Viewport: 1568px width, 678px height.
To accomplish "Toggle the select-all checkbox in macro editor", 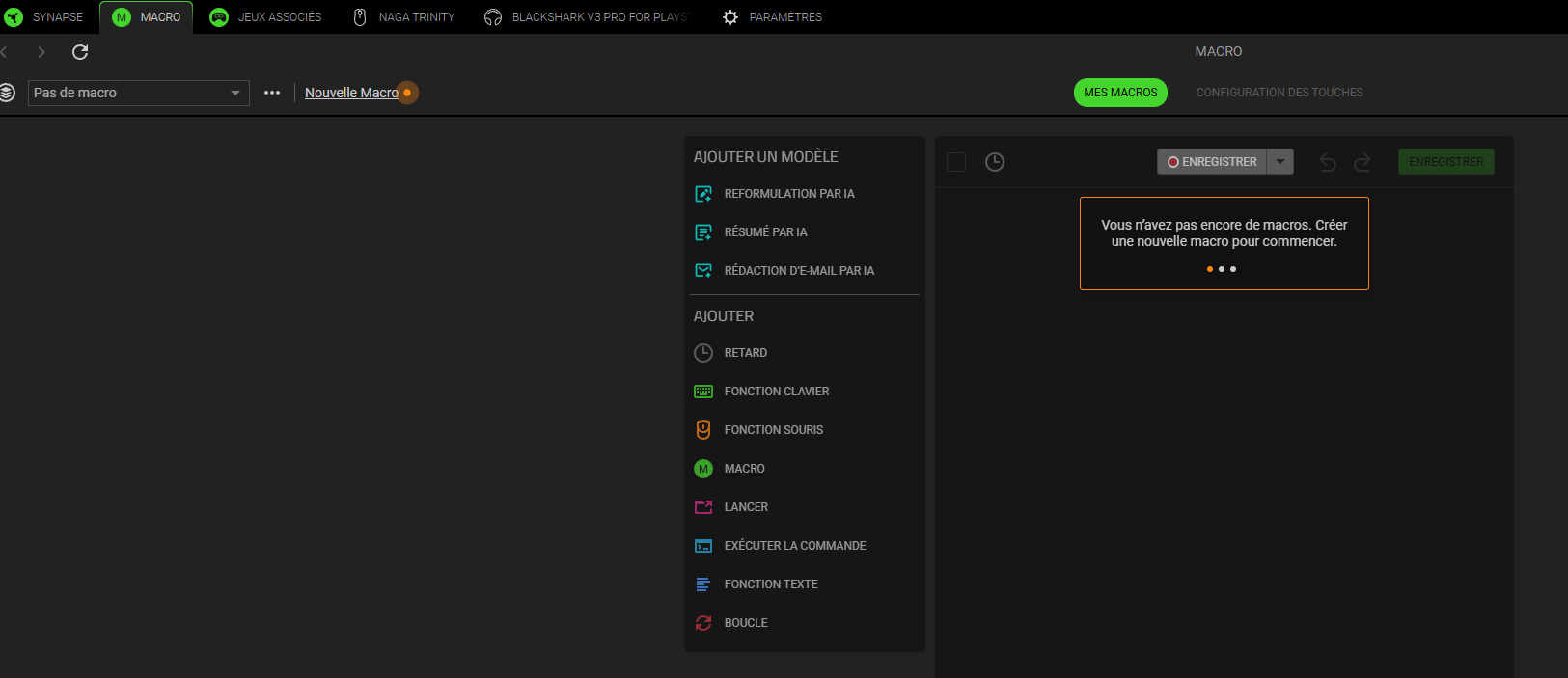I will click(x=956, y=162).
